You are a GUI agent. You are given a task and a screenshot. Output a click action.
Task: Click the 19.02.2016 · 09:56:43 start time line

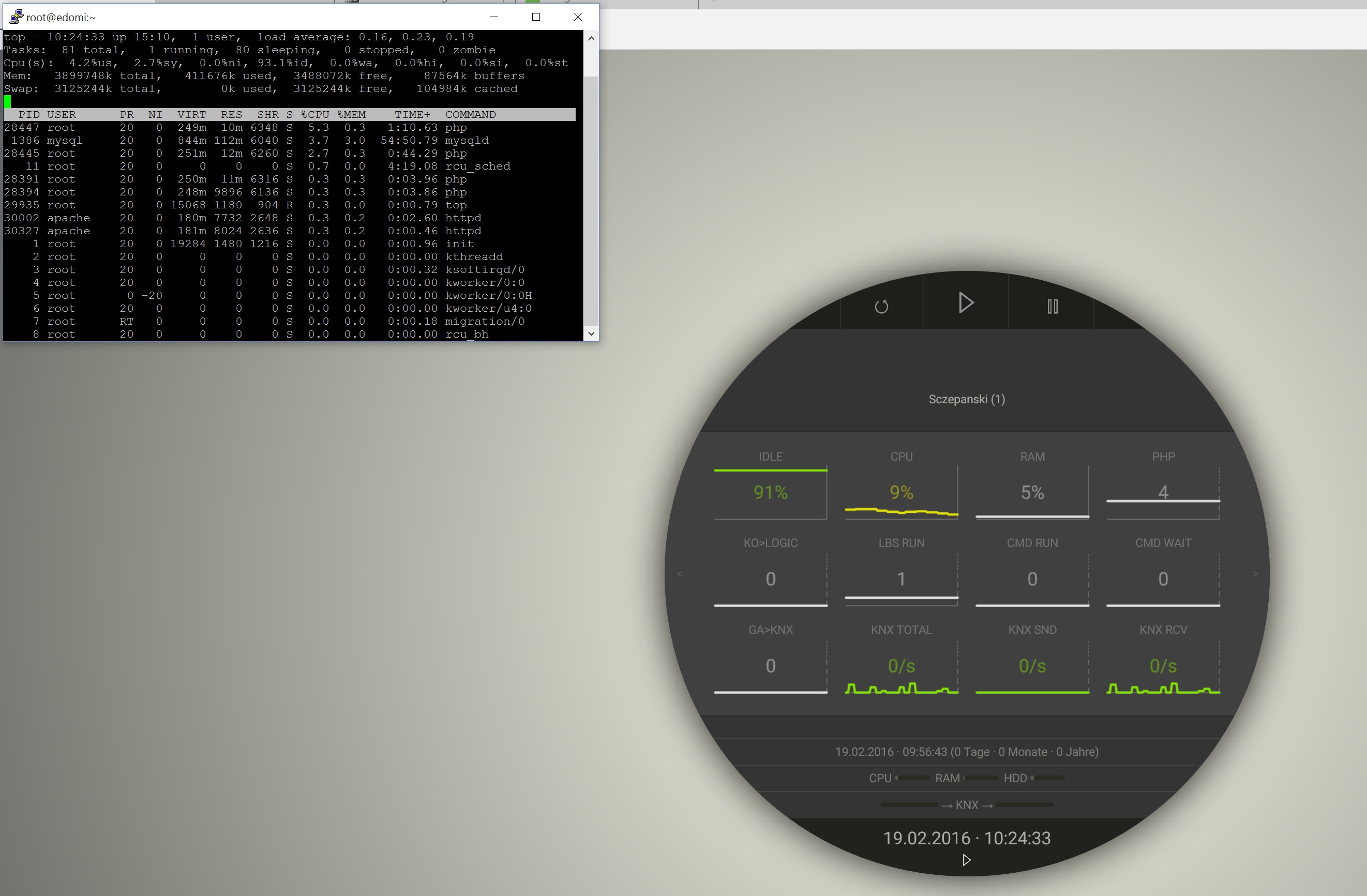(x=967, y=752)
